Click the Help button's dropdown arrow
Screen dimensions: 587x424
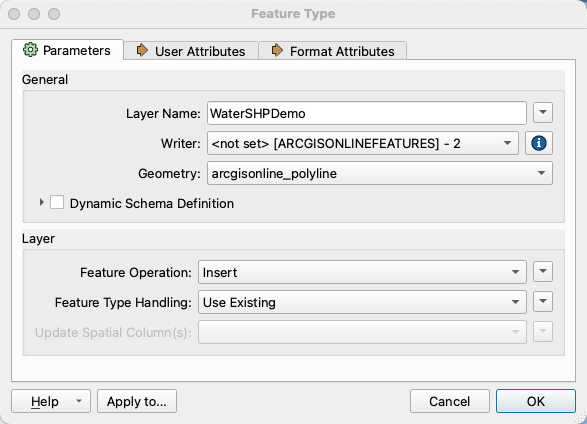[x=79, y=401]
